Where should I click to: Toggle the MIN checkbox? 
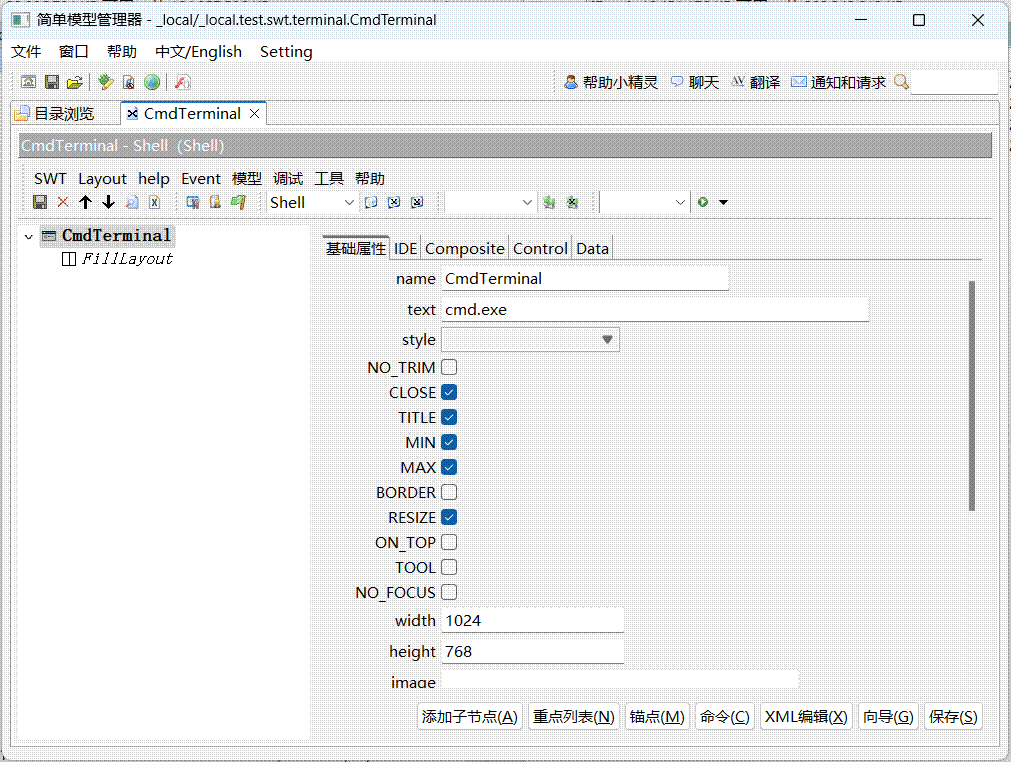coord(449,442)
